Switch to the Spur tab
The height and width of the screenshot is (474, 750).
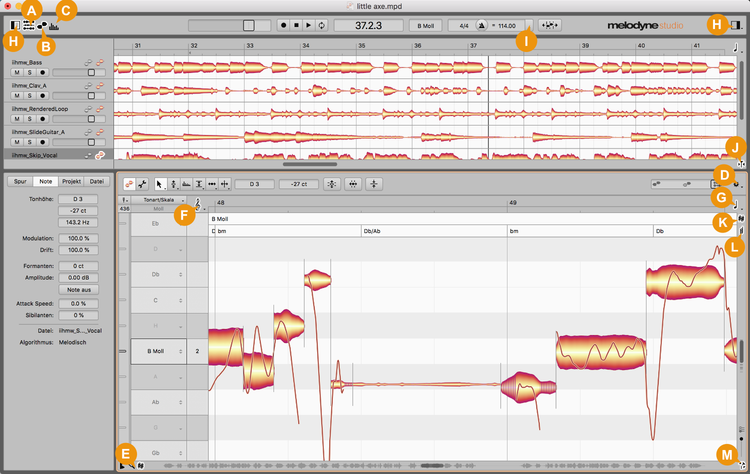(19, 181)
